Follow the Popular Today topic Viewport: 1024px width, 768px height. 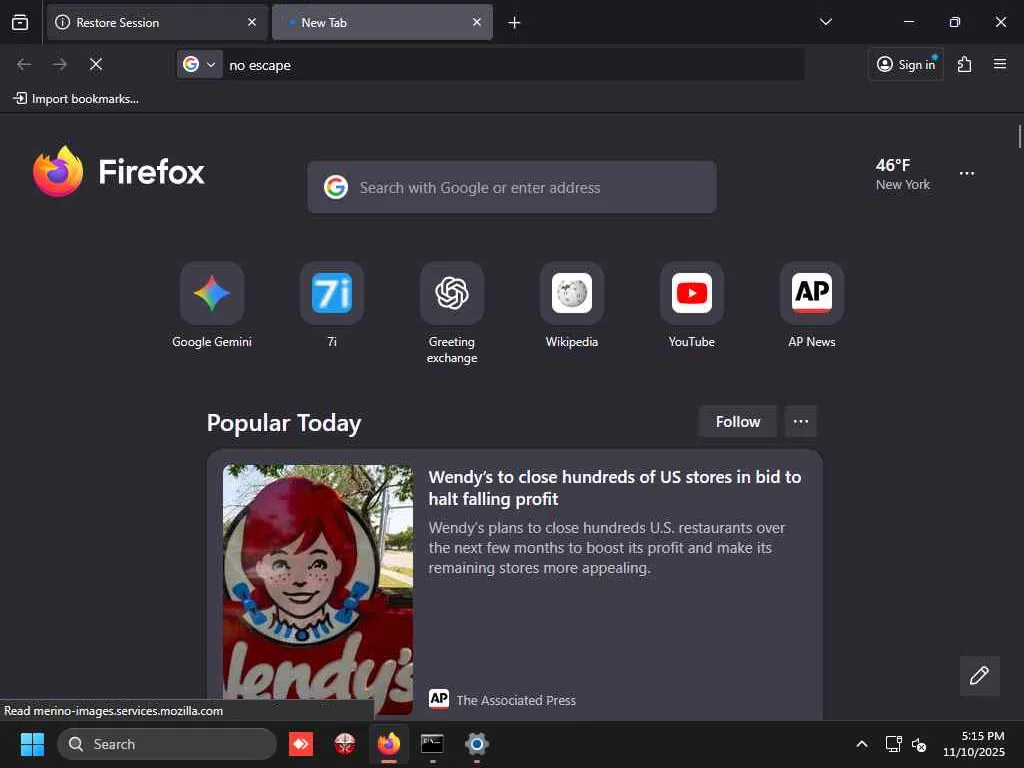[737, 422]
